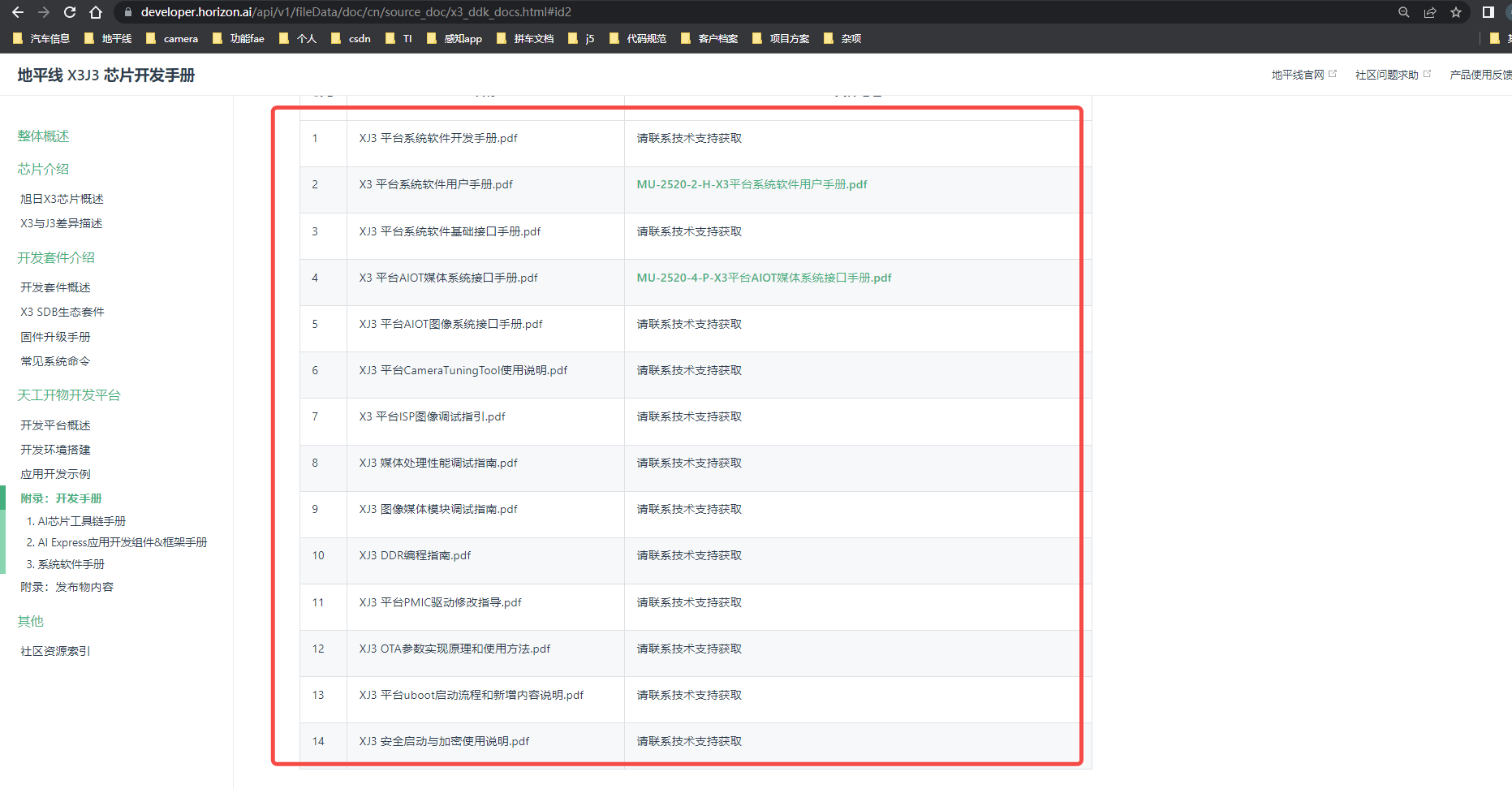Reload the current page
The height and width of the screenshot is (789, 1512).
coord(70,12)
